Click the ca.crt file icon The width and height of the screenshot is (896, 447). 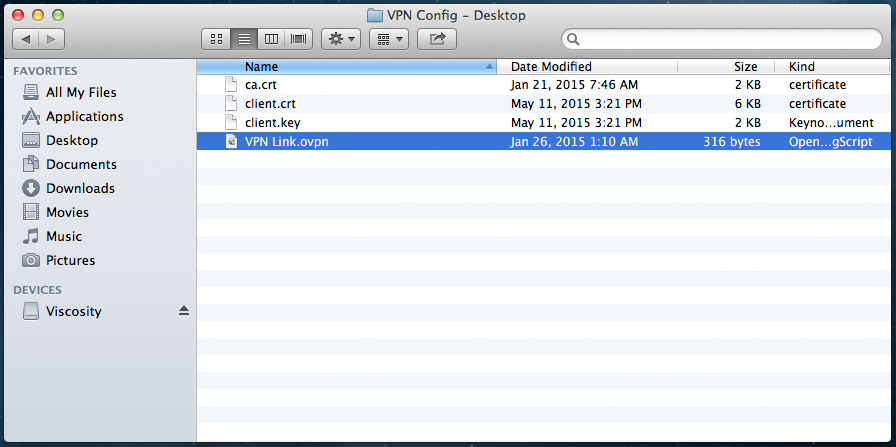(x=231, y=85)
